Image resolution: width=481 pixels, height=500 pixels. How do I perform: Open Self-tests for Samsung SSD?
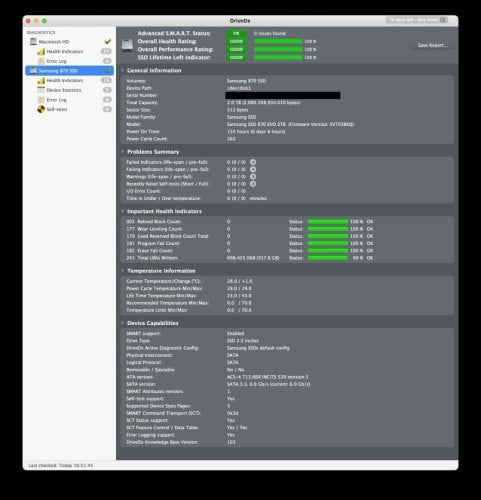tap(56, 109)
